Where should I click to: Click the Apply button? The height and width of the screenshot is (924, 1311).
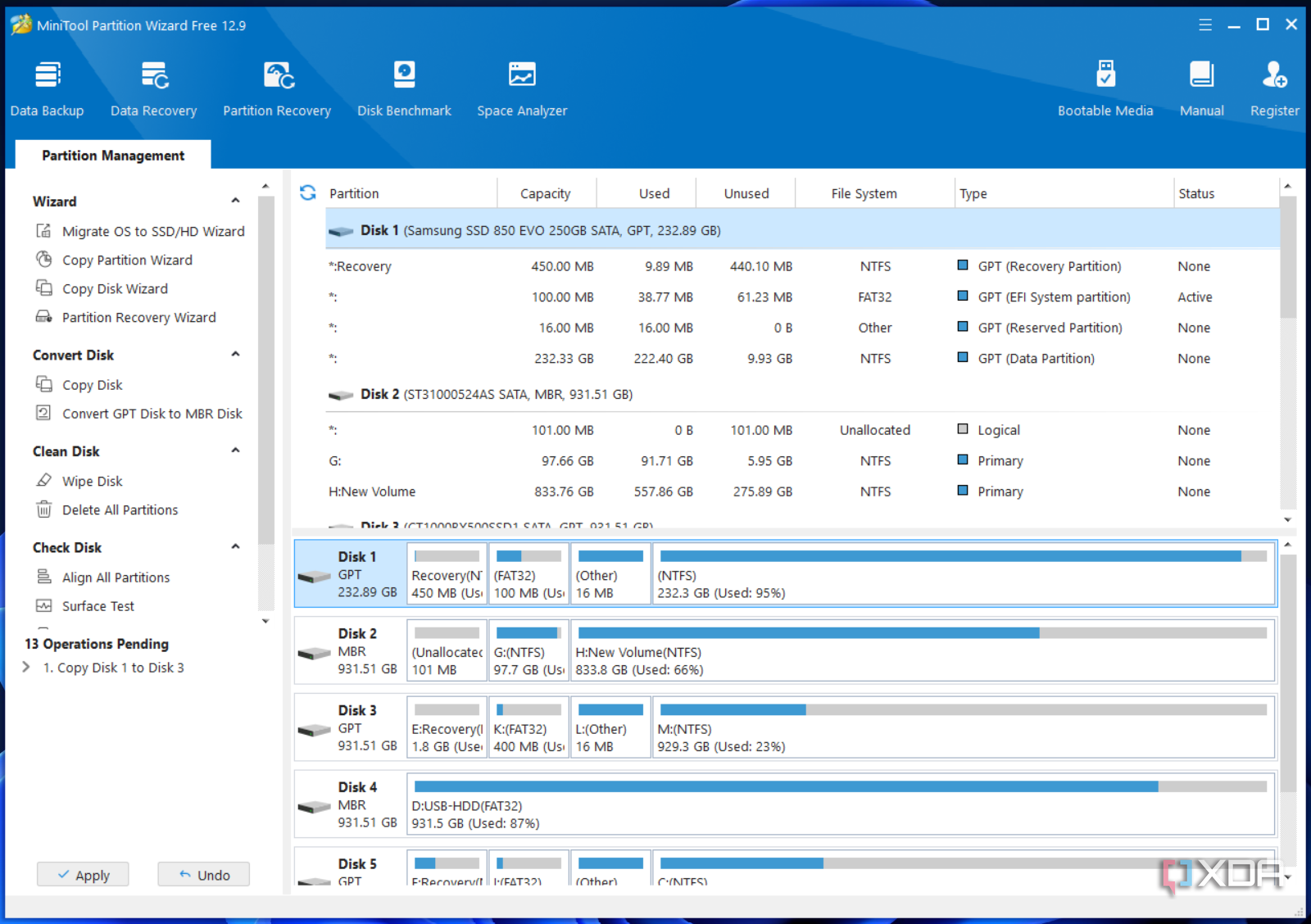tap(84, 875)
